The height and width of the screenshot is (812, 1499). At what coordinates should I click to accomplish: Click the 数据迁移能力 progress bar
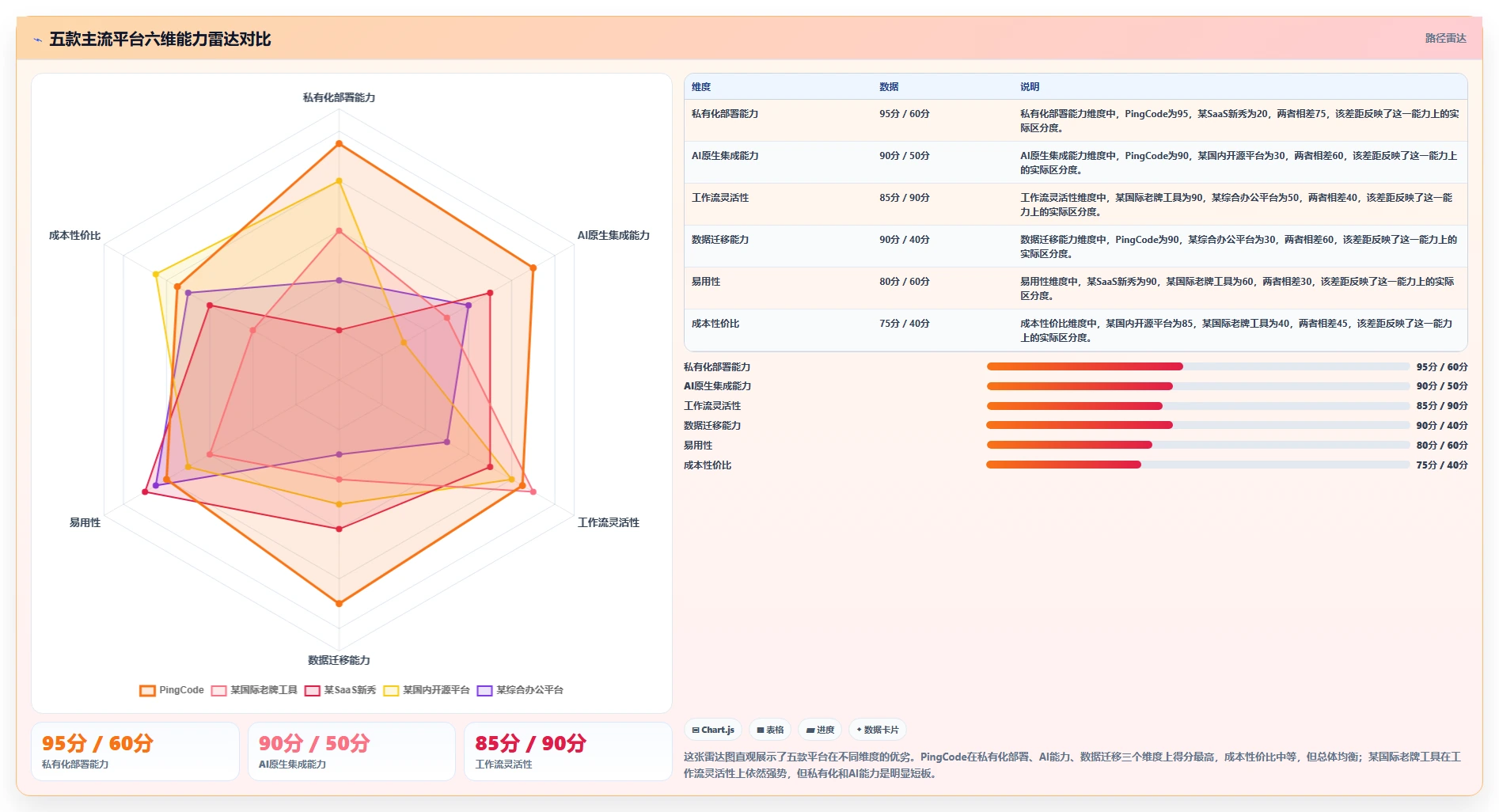pos(1197,425)
